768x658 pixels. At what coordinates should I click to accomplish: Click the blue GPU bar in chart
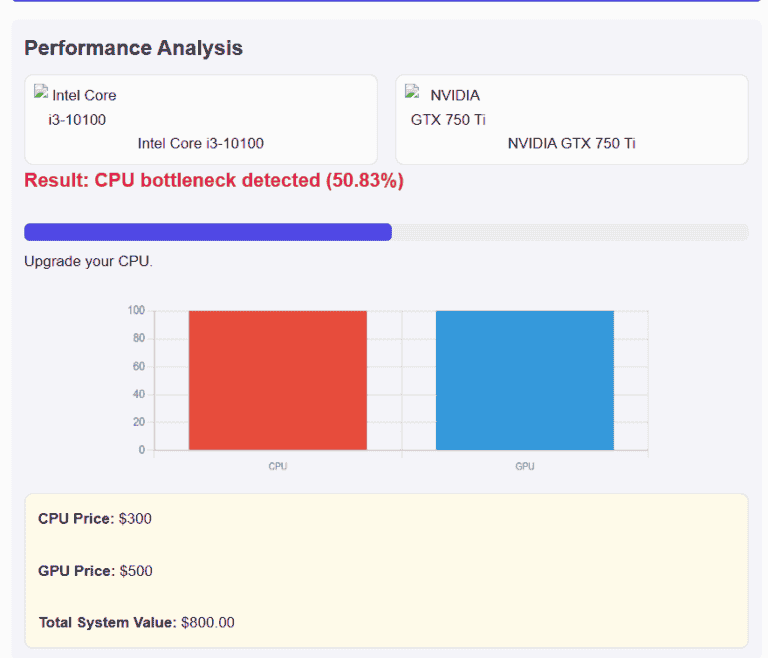click(524, 380)
